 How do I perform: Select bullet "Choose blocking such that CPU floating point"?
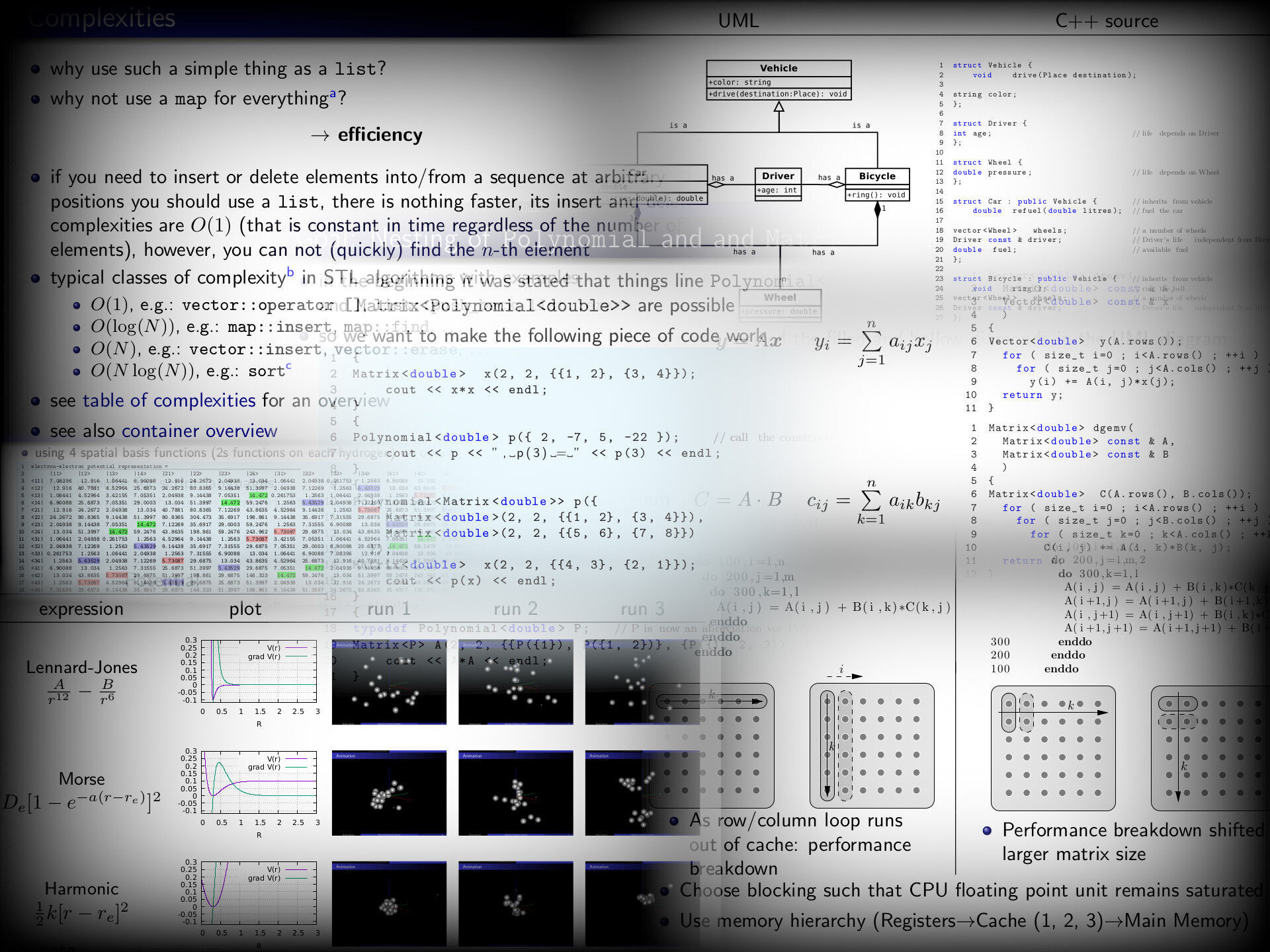[971, 891]
